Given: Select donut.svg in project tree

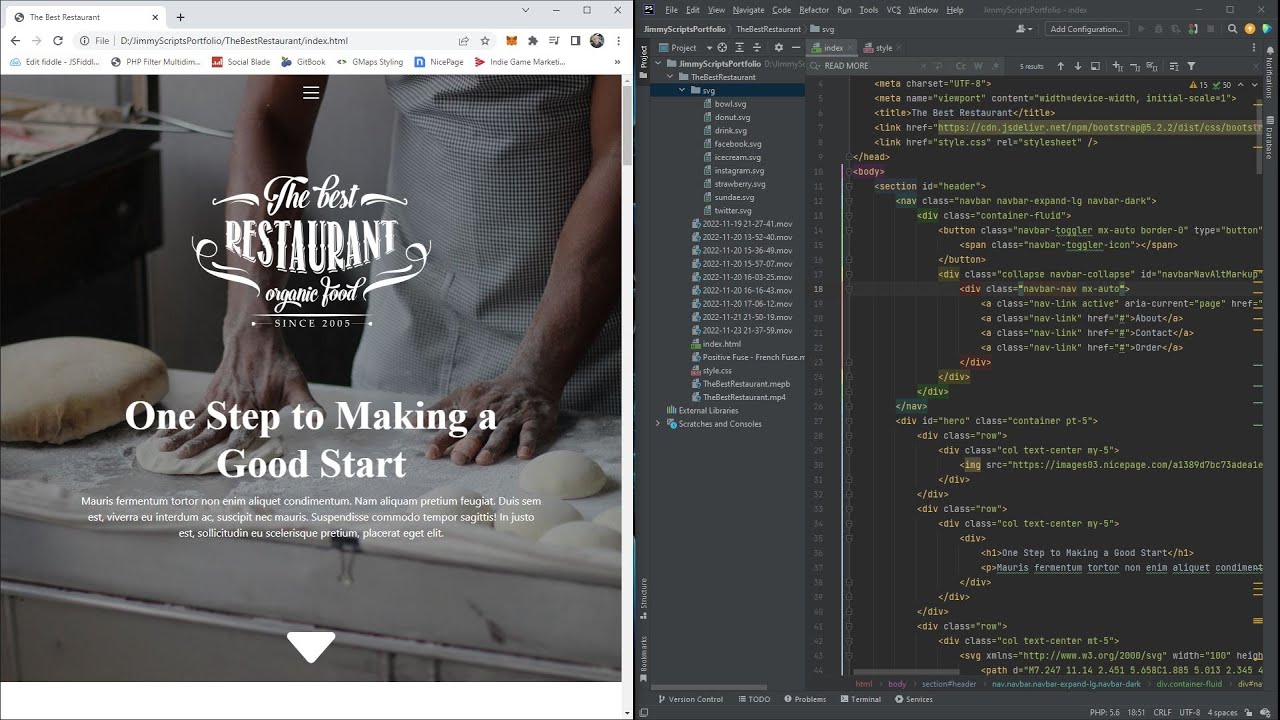Looking at the screenshot, I should [731, 117].
